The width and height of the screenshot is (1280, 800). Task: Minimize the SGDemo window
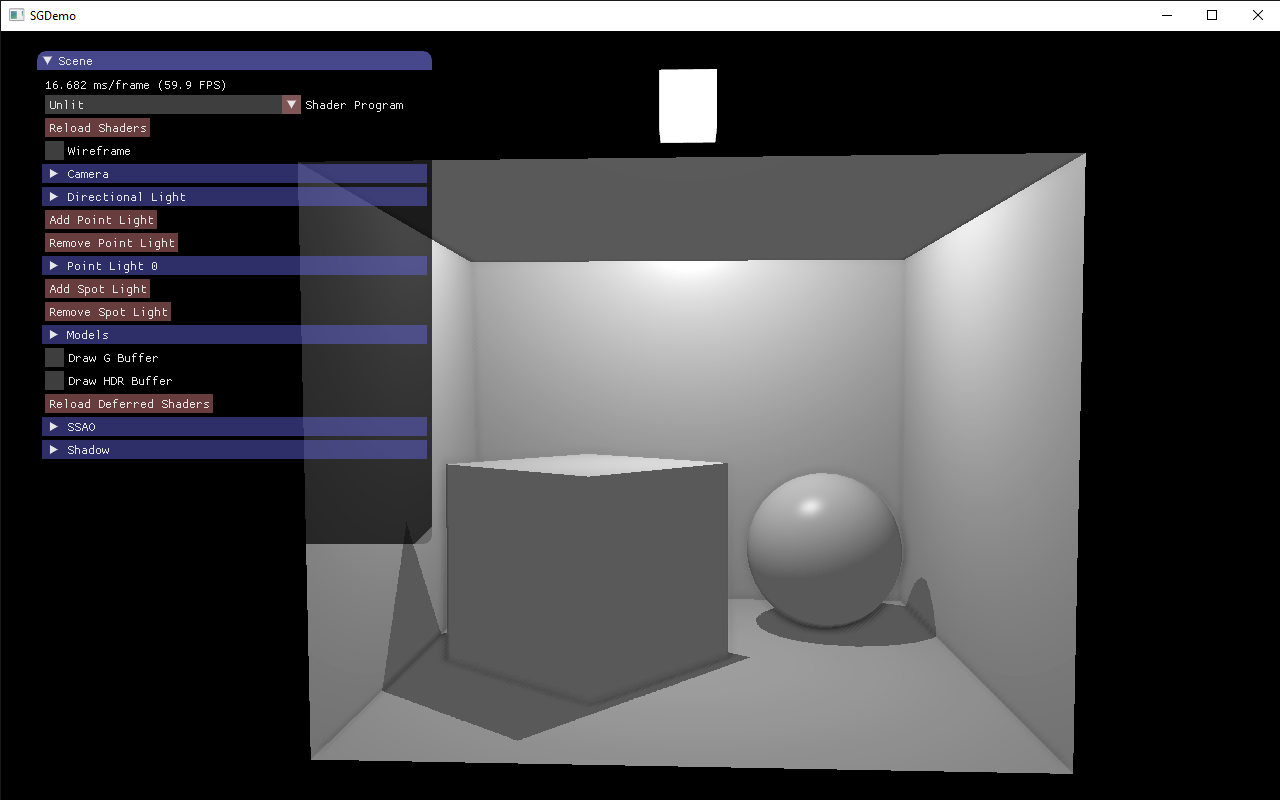point(1167,15)
